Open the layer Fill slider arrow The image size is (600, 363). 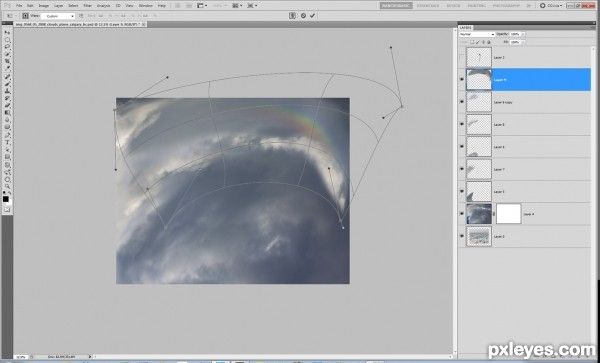523,42
